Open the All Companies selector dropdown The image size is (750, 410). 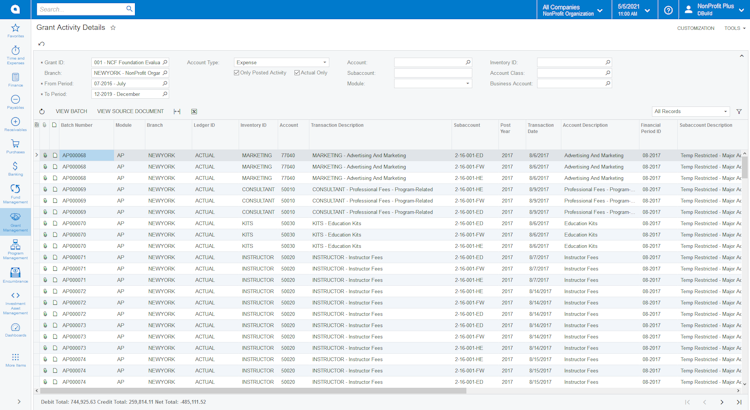pyautogui.click(x=572, y=10)
